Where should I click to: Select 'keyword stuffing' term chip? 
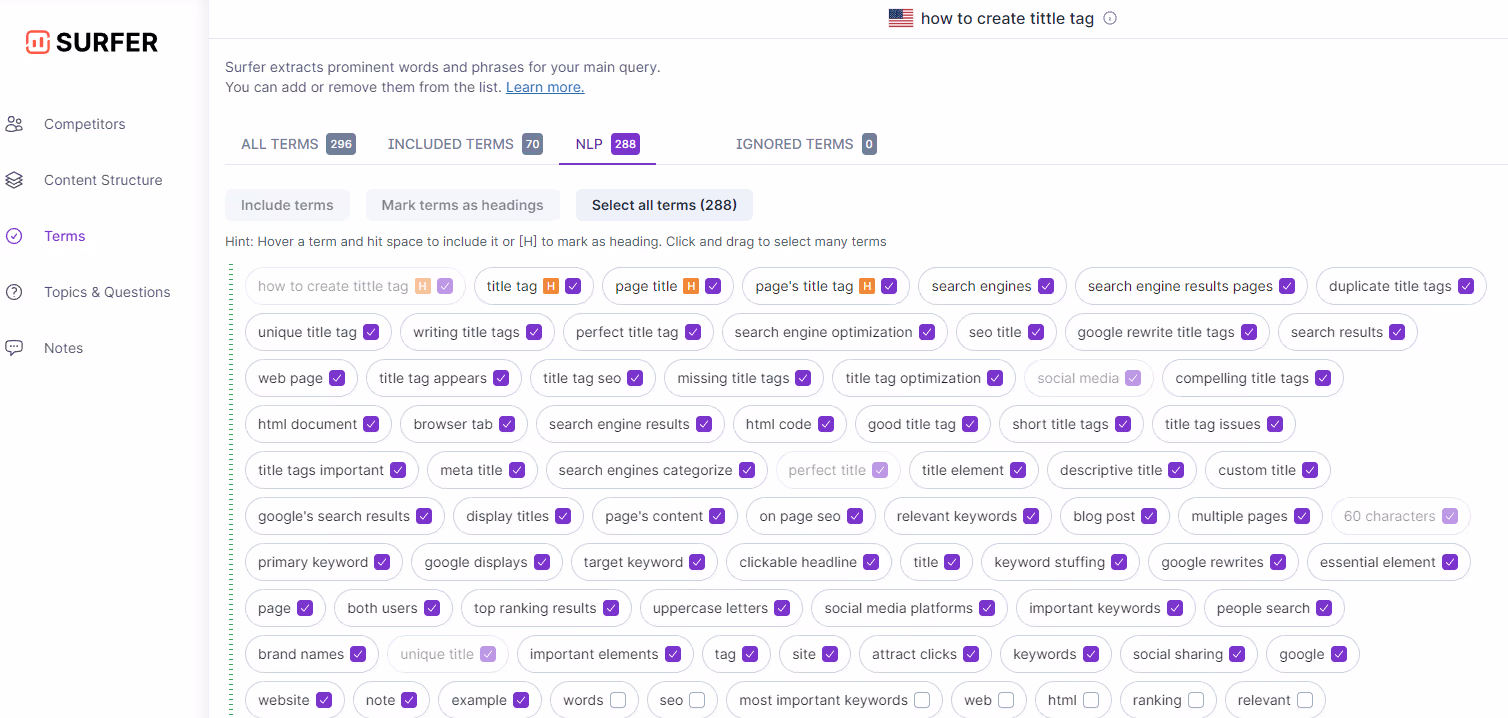[x=1061, y=562]
